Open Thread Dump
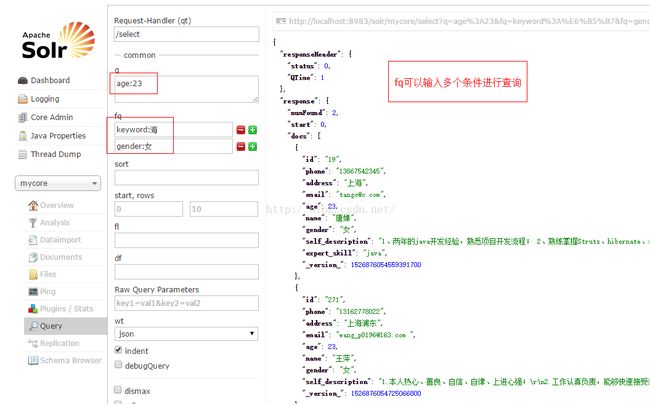 pos(54,154)
